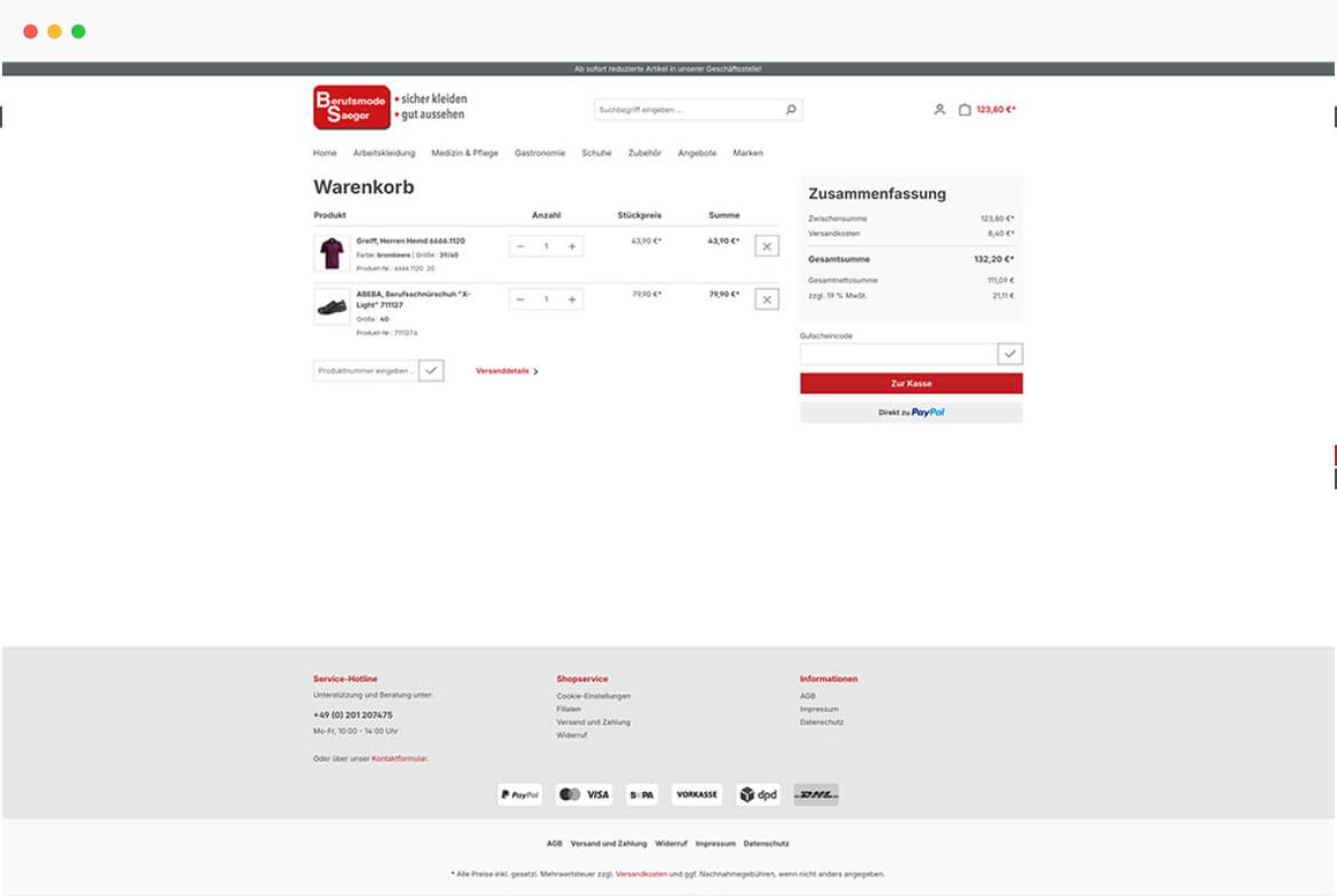Open the Arbeitskleidung menu
Image resolution: width=1337 pixels, height=896 pixels.
coord(383,153)
